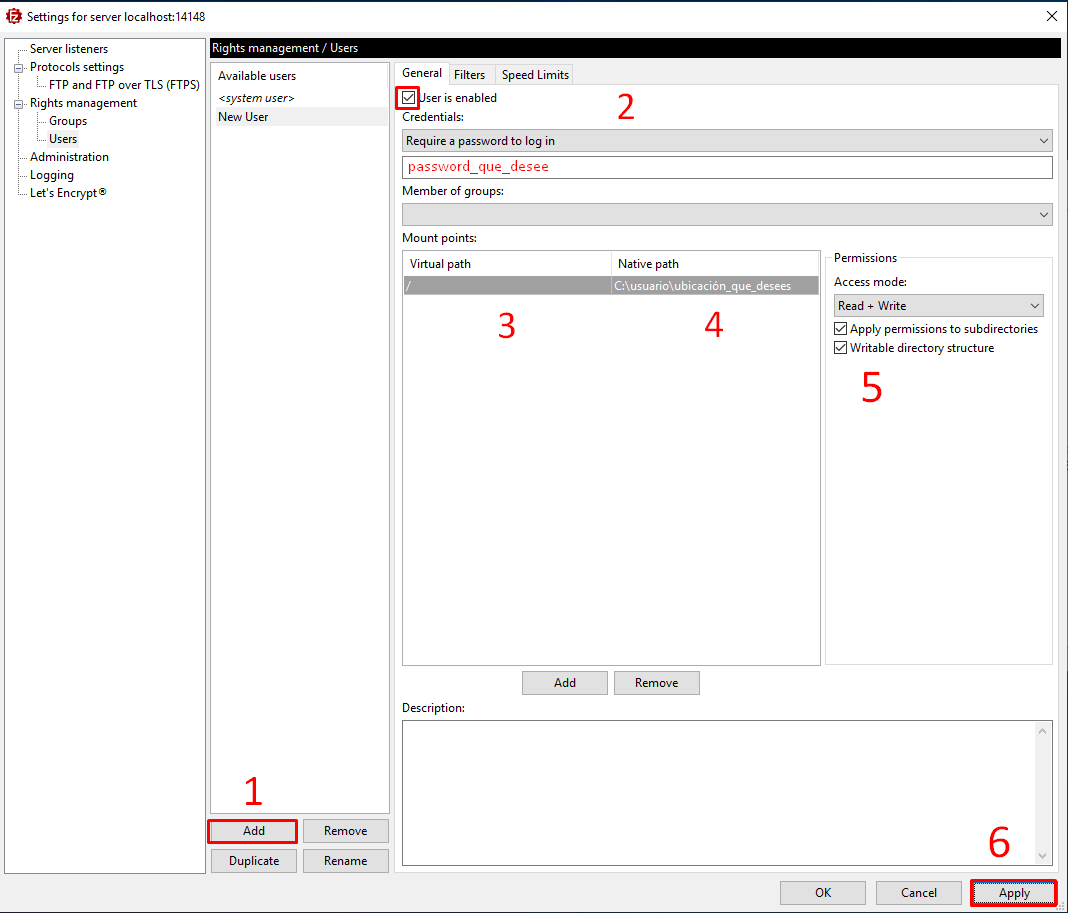Click Apply to save changes

click(x=1013, y=892)
